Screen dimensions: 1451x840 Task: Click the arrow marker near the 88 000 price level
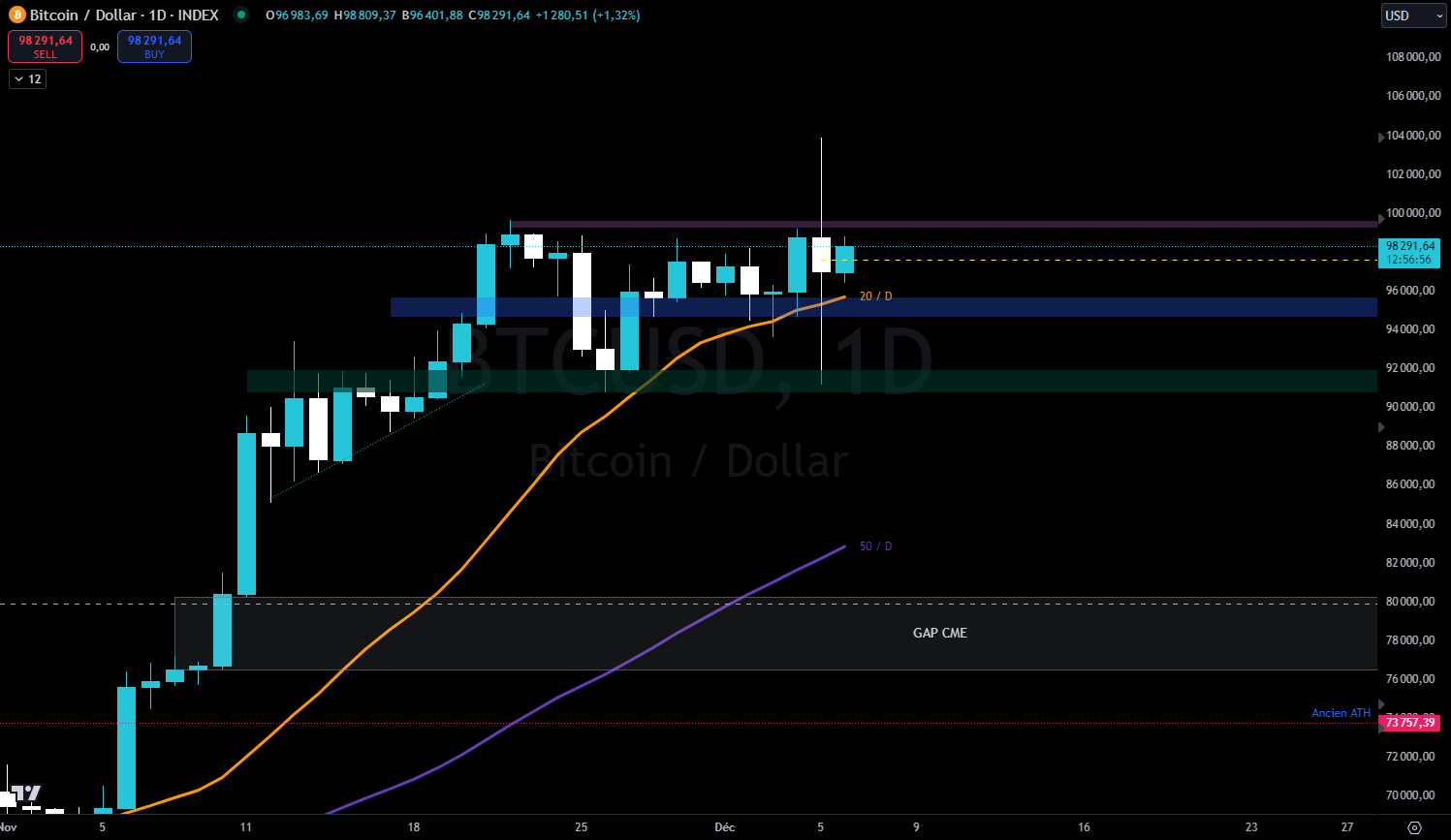click(x=1378, y=425)
